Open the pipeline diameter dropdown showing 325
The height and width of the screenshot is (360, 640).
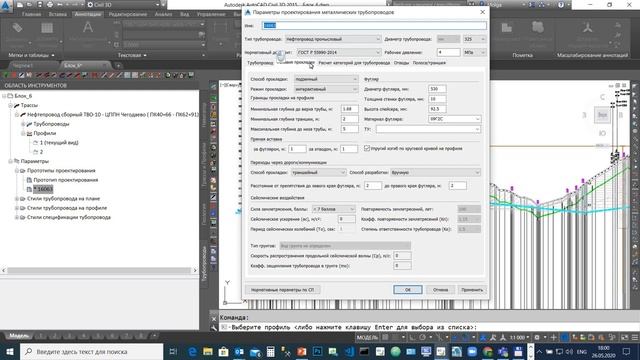[x=474, y=39]
